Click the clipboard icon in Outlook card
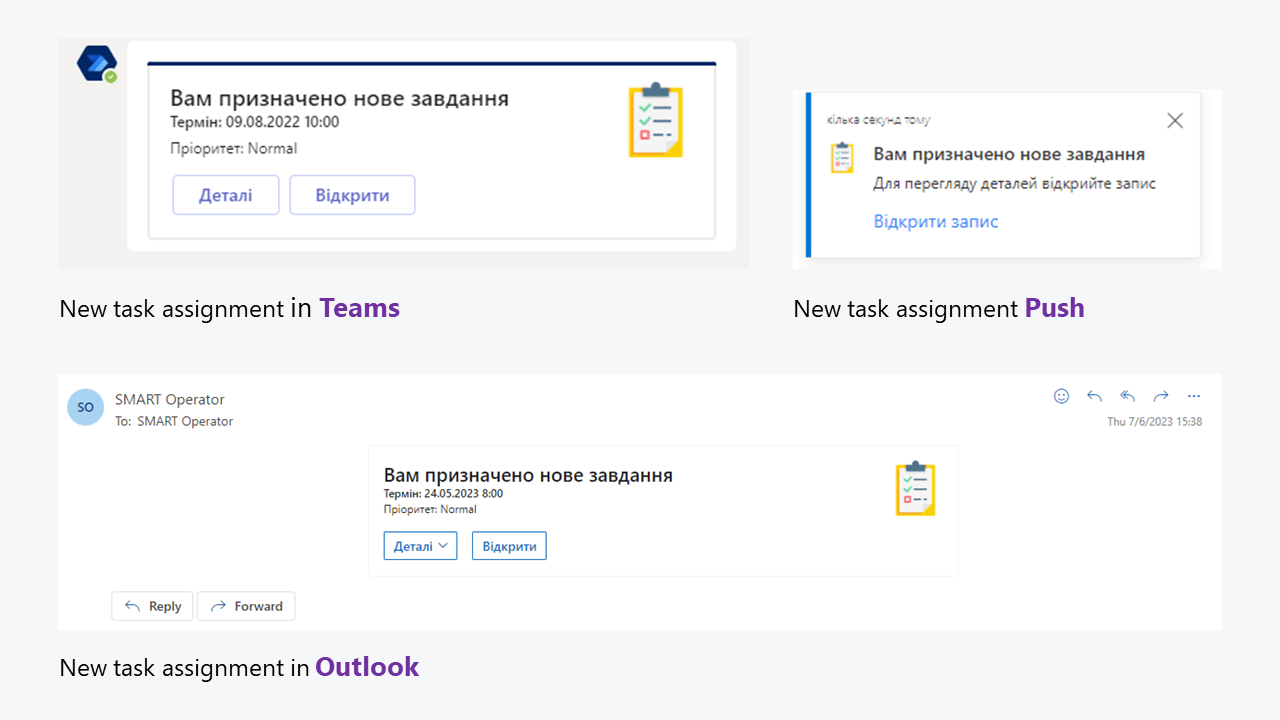 915,489
